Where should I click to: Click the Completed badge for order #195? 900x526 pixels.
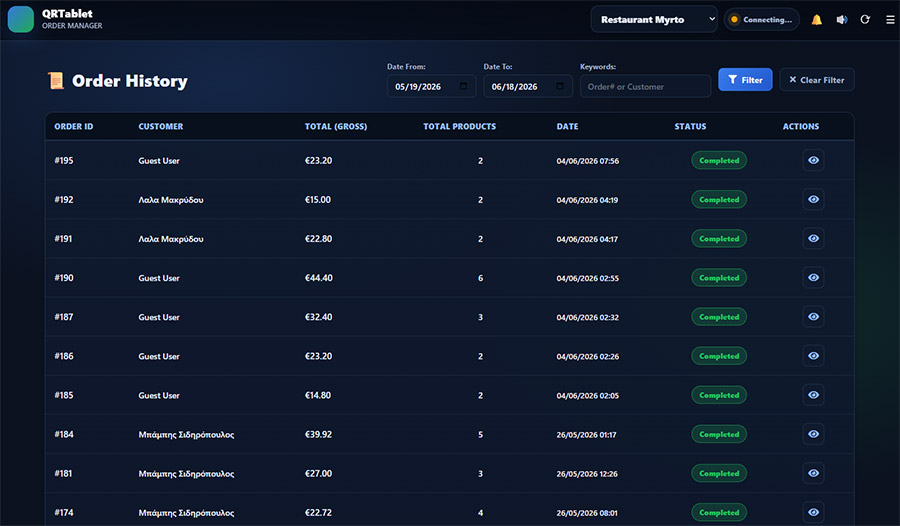coord(719,160)
